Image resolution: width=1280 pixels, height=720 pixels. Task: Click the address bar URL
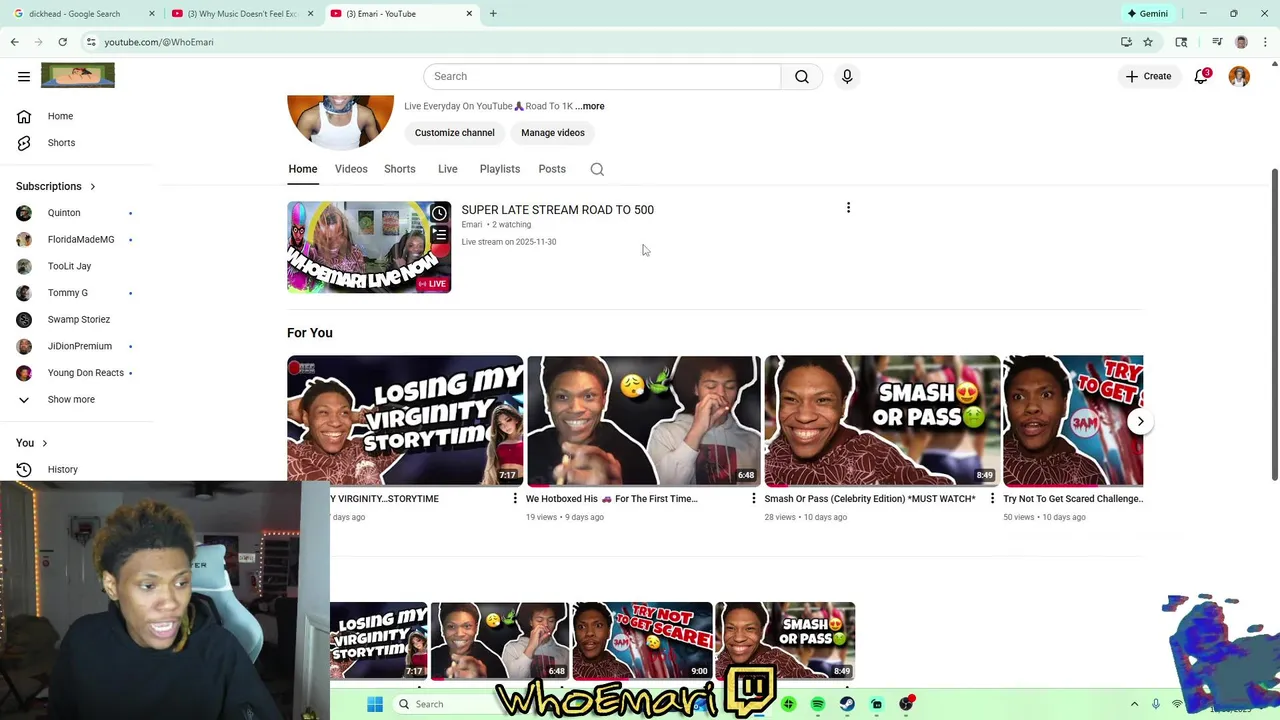pyautogui.click(x=159, y=42)
